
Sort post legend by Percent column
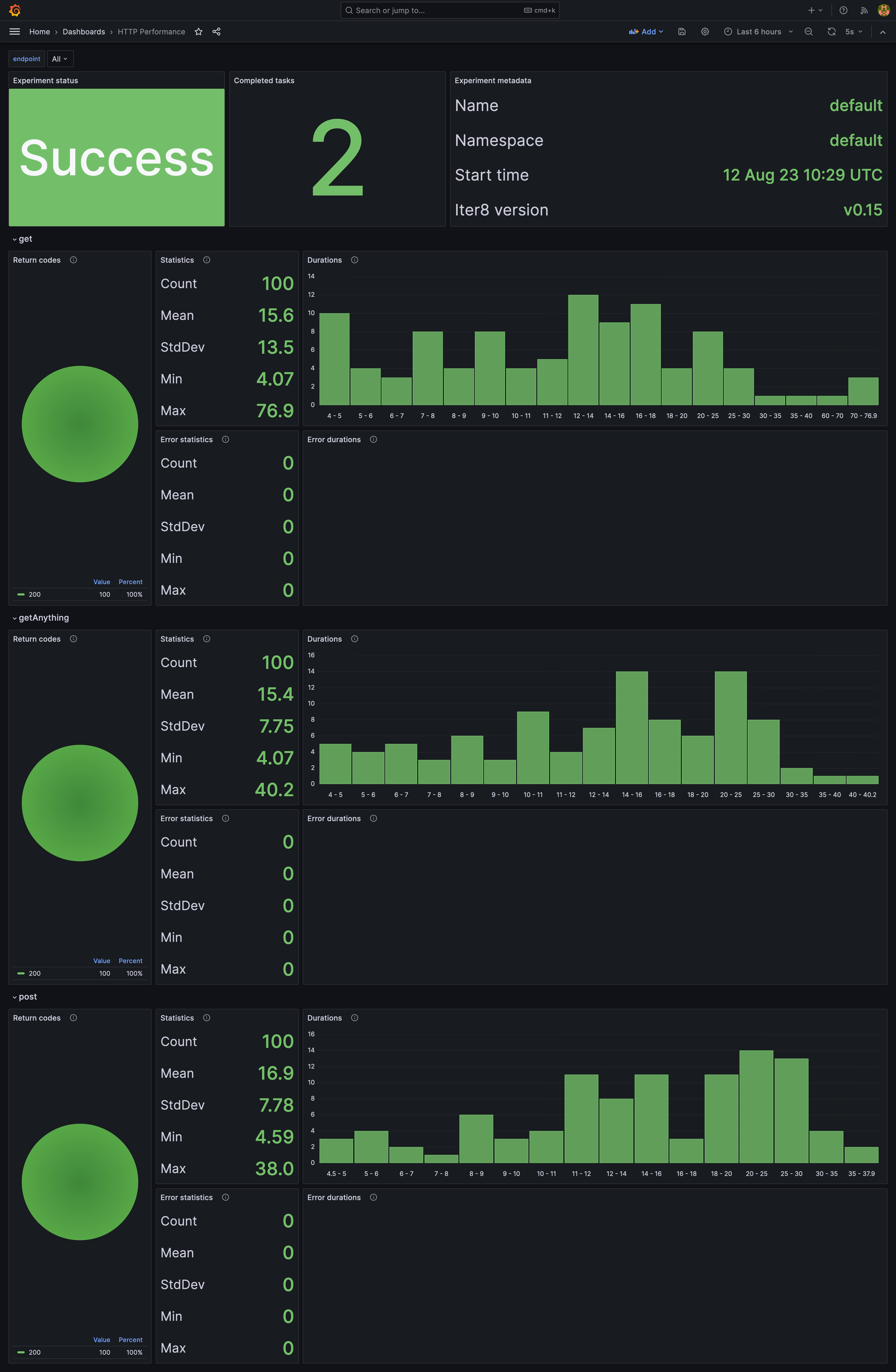coord(130,1340)
